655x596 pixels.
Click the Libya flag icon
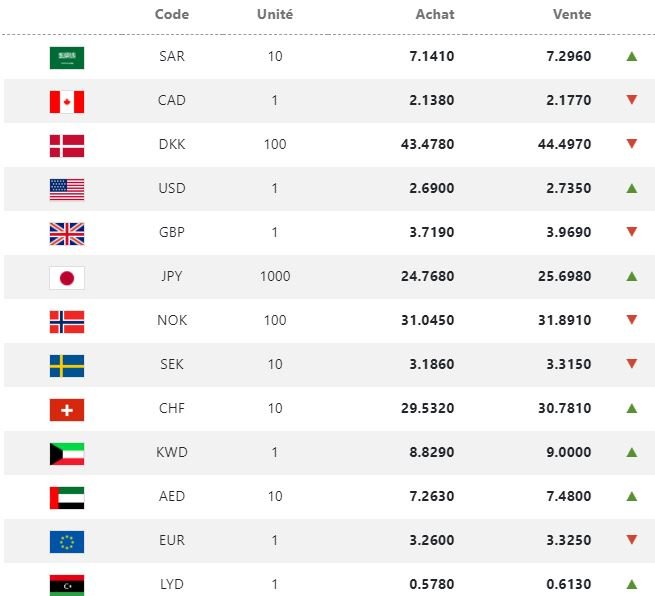[x=67, y=585]
